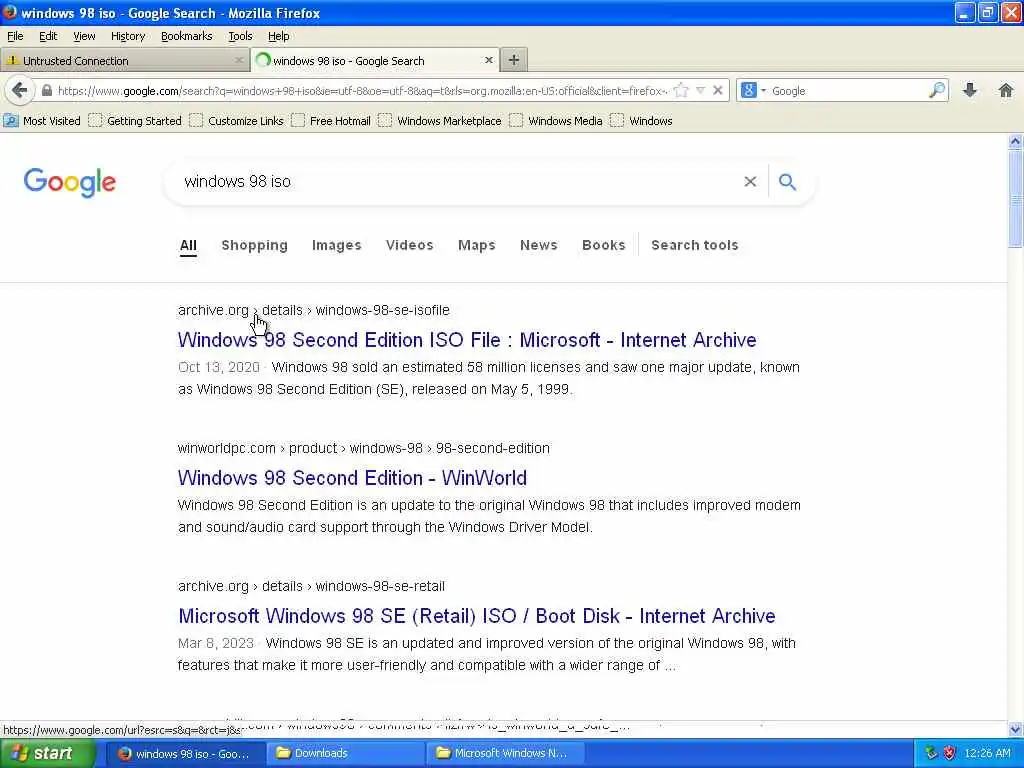Viewport: 1024px width, 768px height.
Task: Click the Free Hotmail bookmark
Action: [331, 121]
